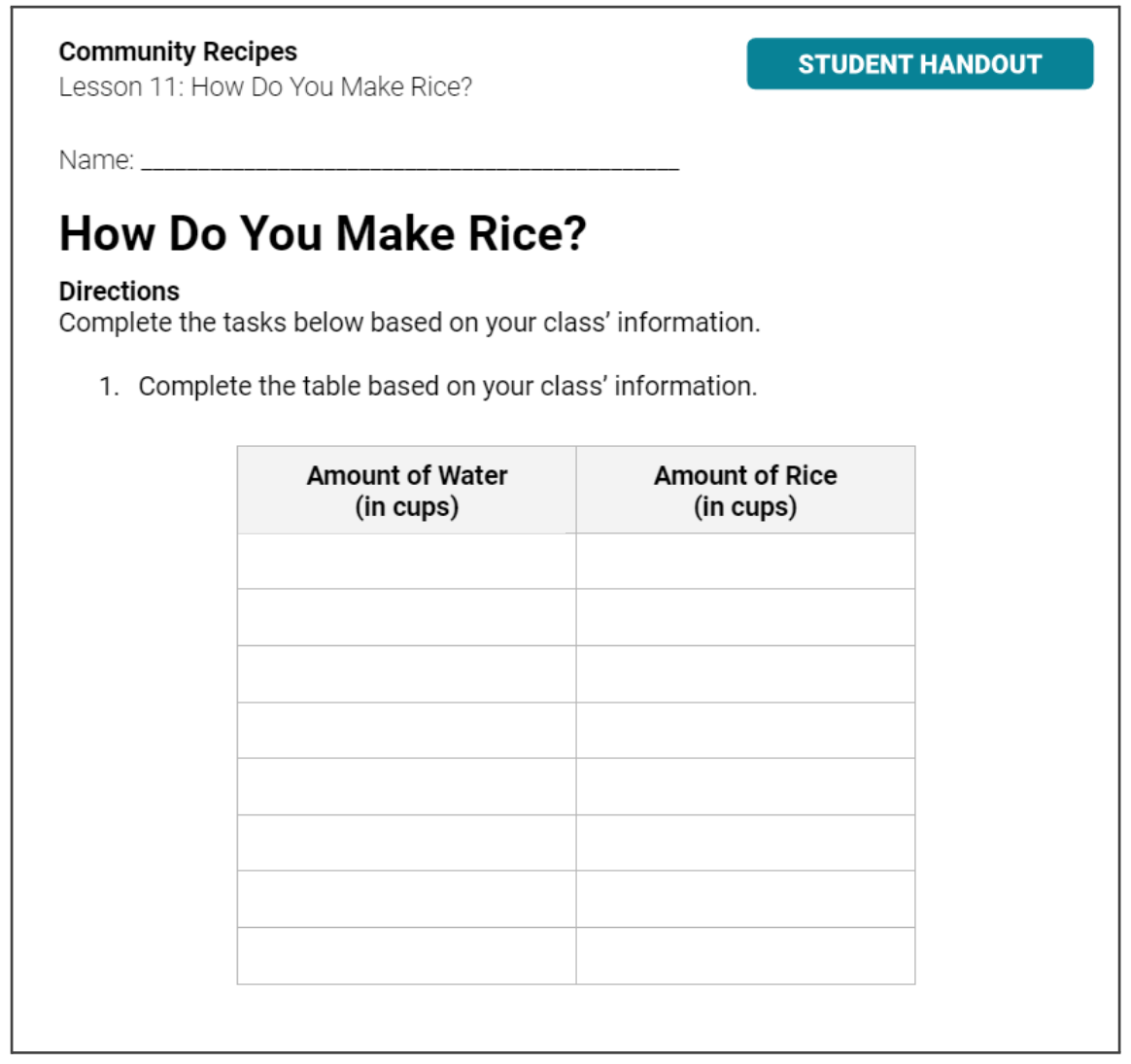Click the numbered item 1 instruction text

(447, 387)
